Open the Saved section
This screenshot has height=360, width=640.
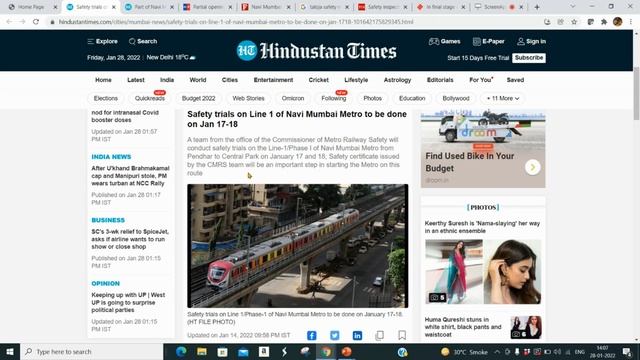tap(516, 80)
